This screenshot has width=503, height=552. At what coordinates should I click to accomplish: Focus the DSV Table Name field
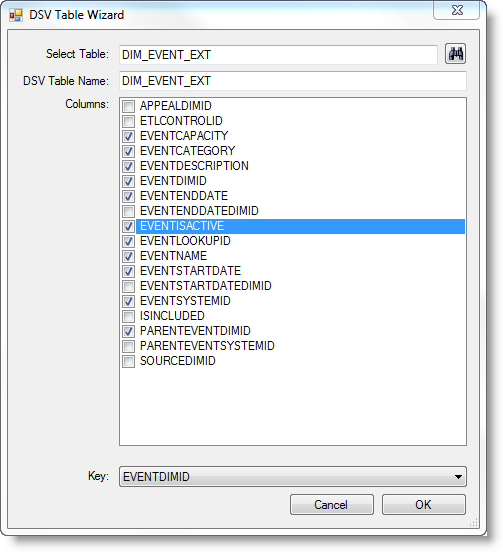pos(293,81)
